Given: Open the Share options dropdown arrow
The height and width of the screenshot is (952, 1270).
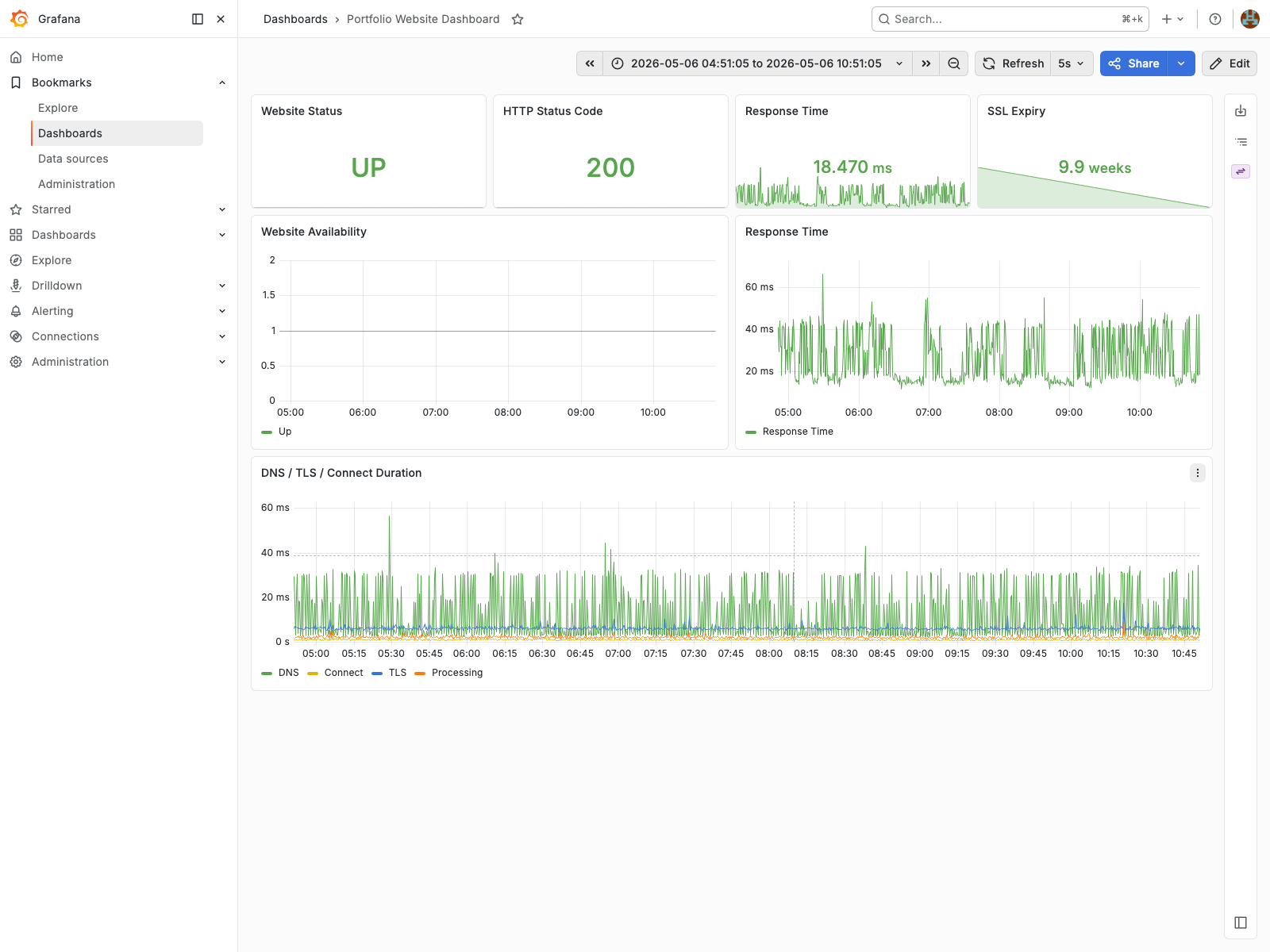Looking at the screenshot, I should click(1181, 63).
